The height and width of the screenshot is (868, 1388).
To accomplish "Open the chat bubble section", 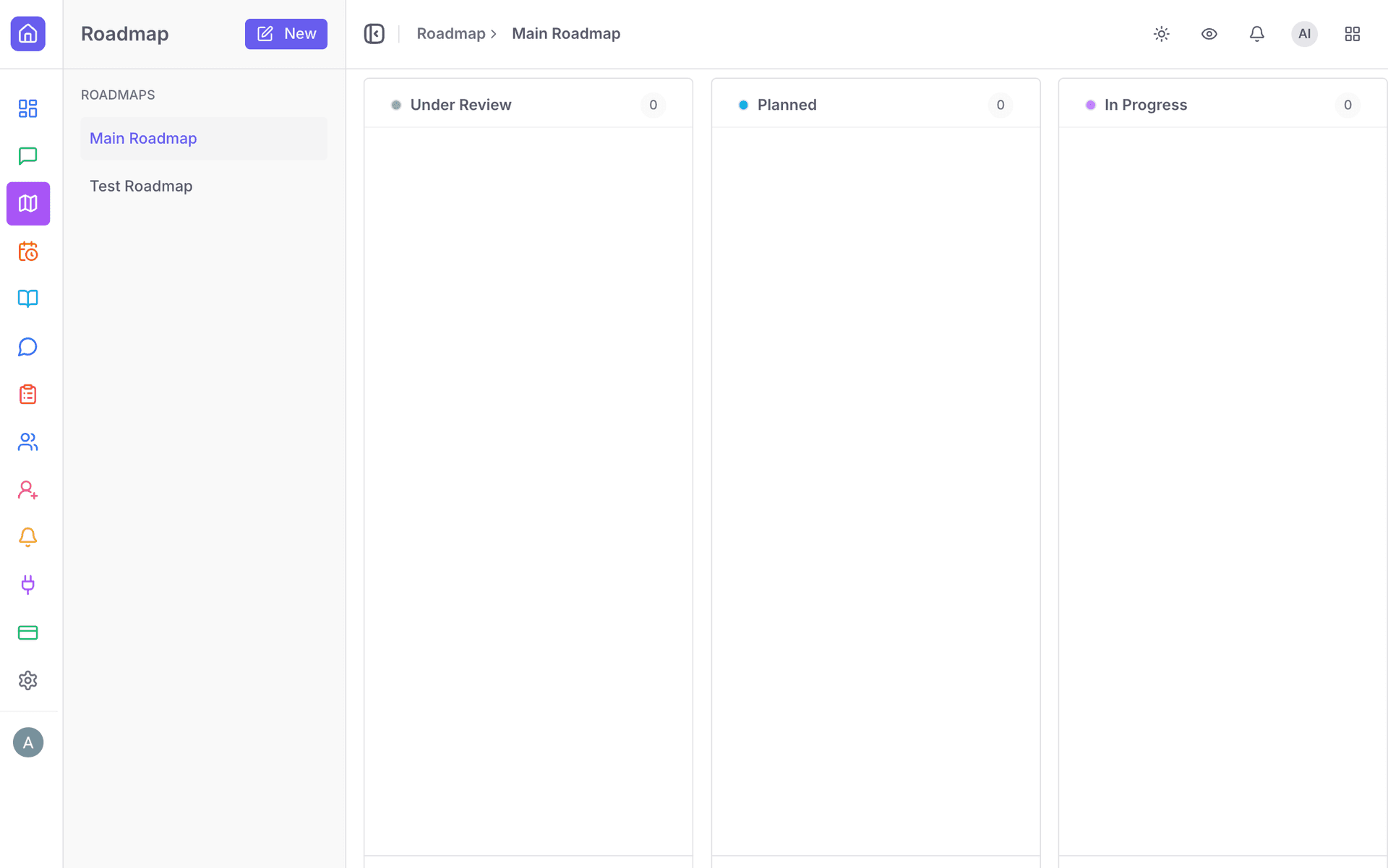I will pyautogui.click(x=27, y=346).
